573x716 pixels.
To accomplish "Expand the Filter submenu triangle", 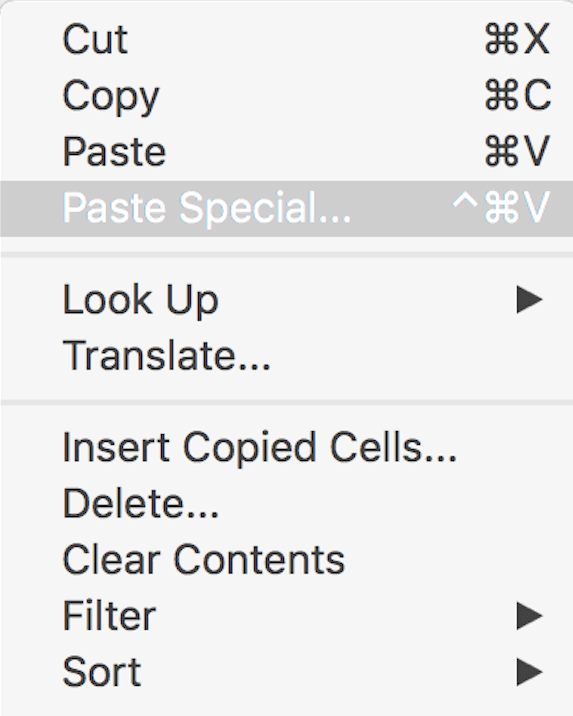I will click(x=529, y=616).
